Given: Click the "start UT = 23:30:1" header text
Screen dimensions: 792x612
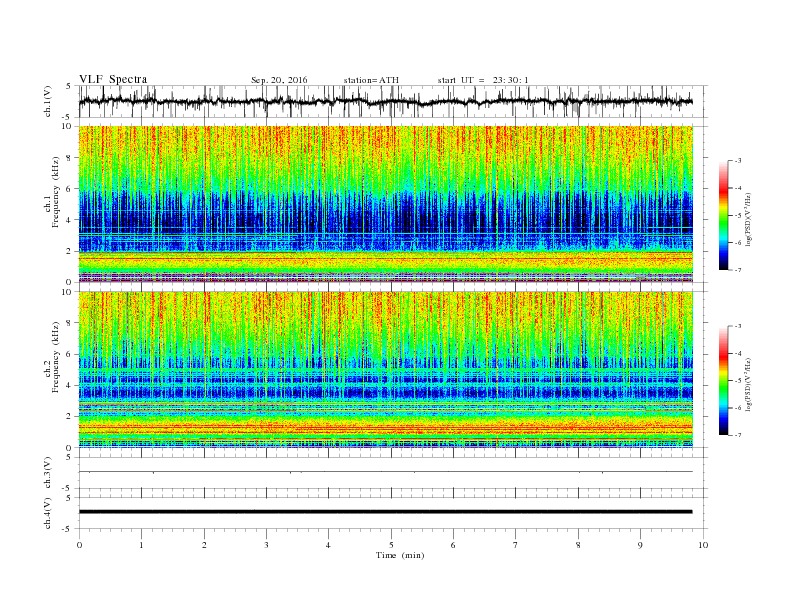Looking at the screenshot, I should click(483, 80).
